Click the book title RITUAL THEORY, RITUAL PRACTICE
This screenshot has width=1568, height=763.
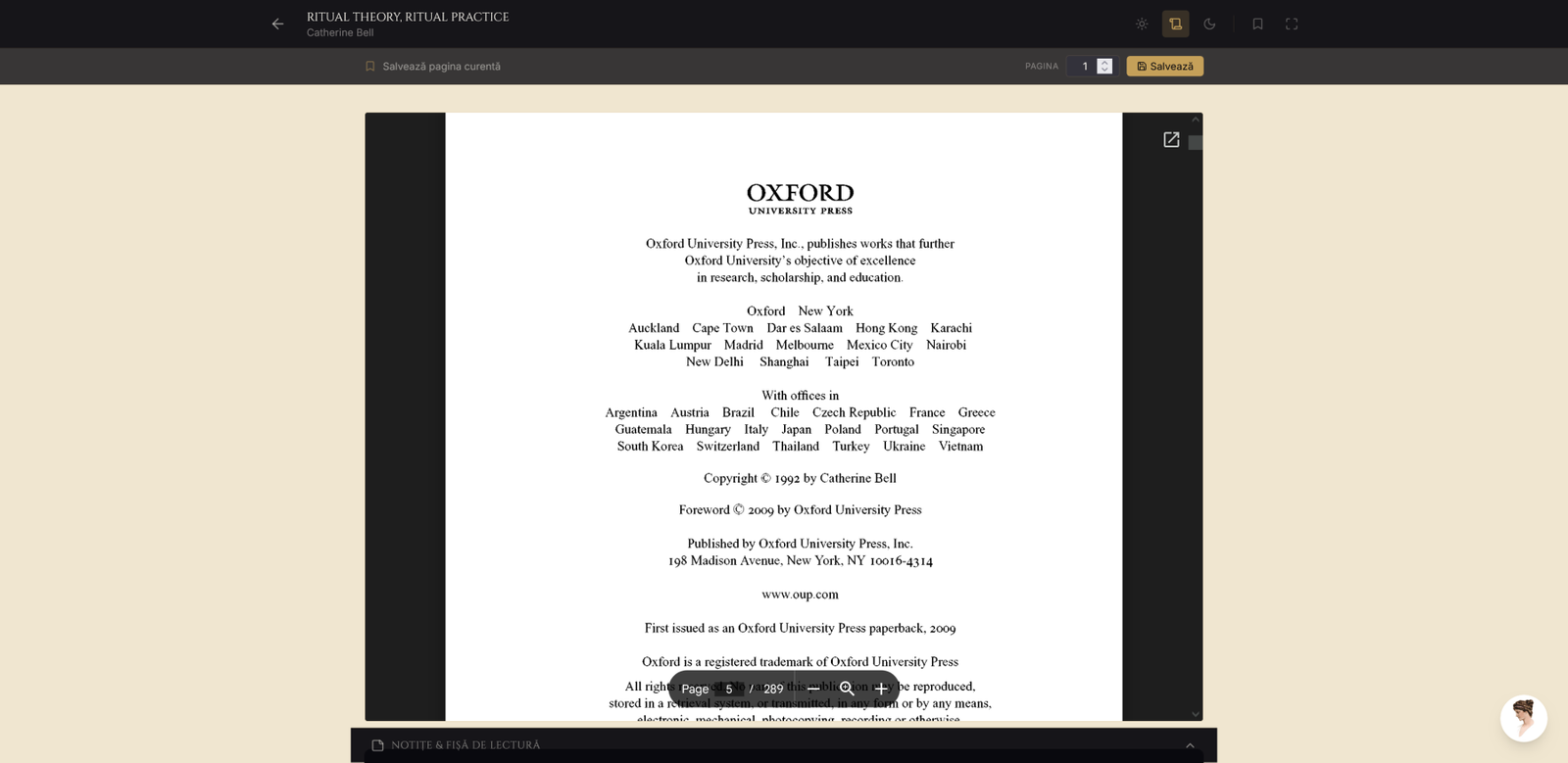tap(408, 17)
